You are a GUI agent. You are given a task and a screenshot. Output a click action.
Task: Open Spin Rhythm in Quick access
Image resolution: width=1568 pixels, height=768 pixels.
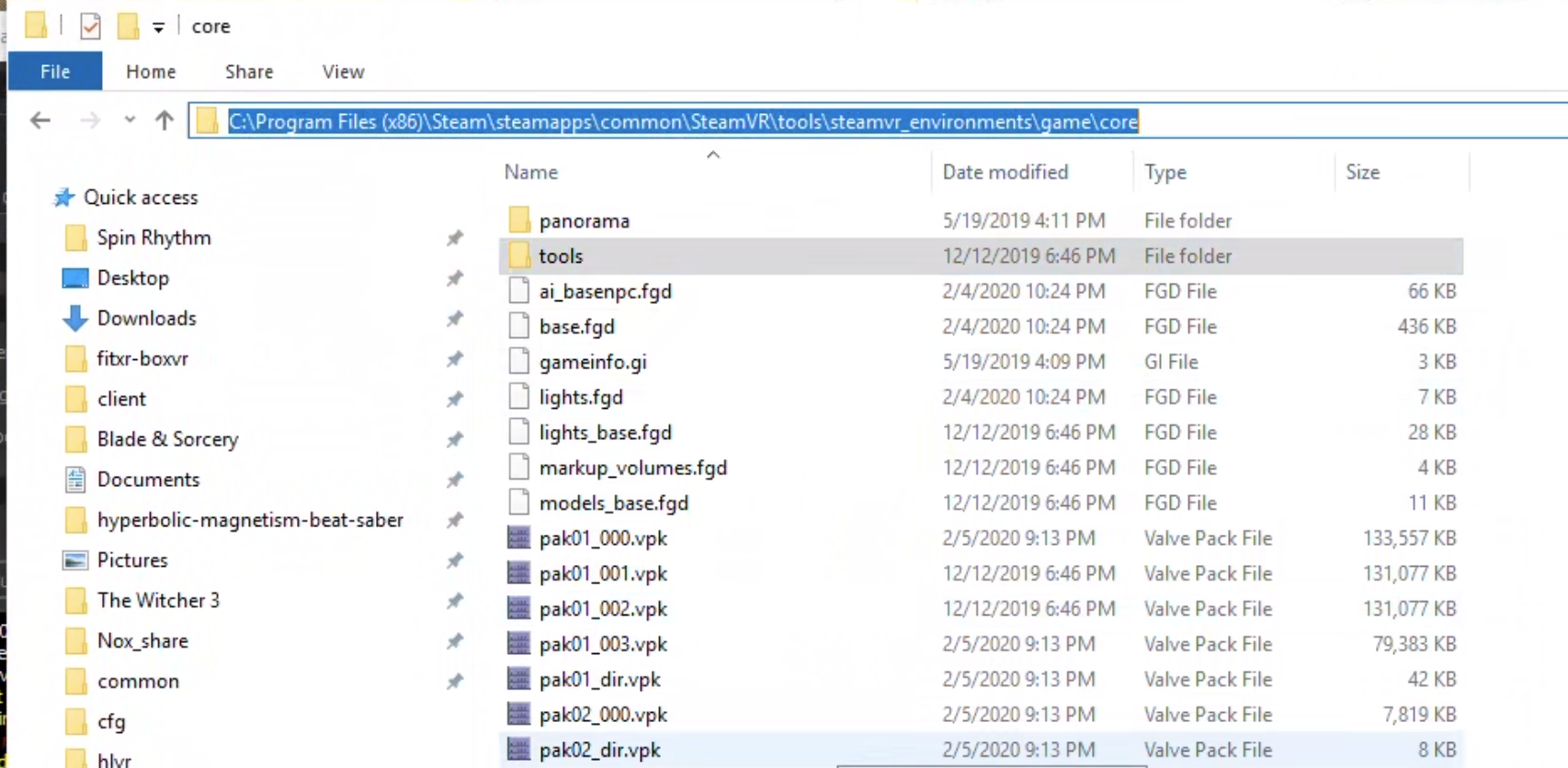(x=154, y=238)
